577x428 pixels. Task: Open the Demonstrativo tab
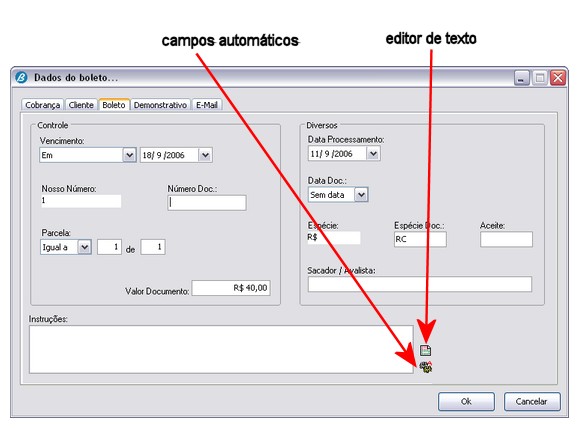160,105
